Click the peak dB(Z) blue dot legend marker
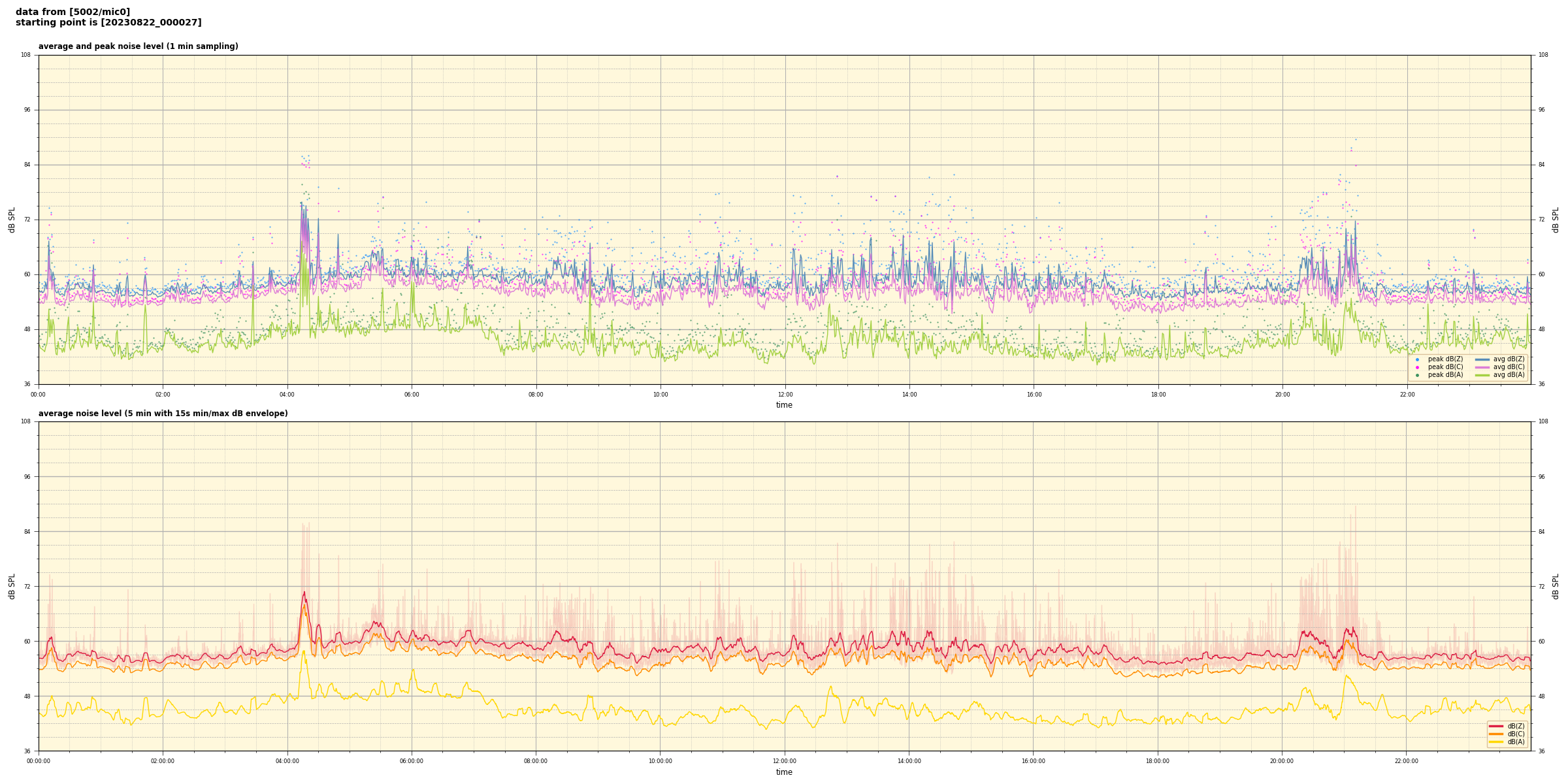The height and width of the screenshot is (784, 1568). [1417, 359]
